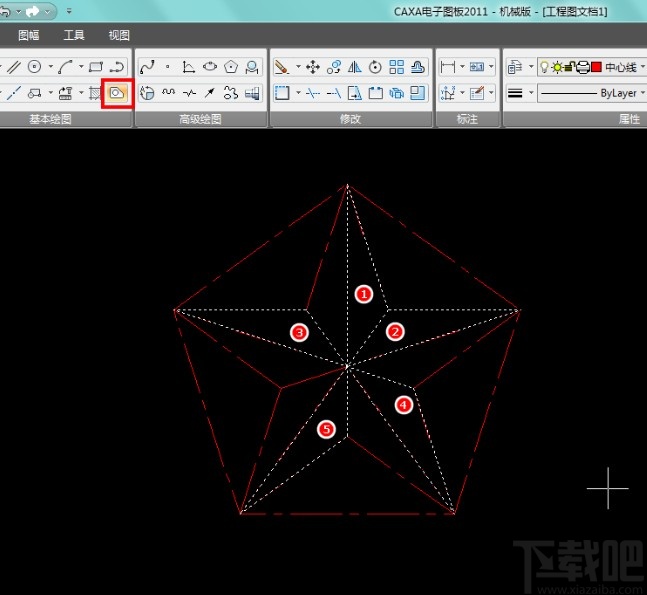Image resolution: width=647 pixels, height=595 pixels.
Task: Click the red layer color swatch
Action: click(596, 67)
